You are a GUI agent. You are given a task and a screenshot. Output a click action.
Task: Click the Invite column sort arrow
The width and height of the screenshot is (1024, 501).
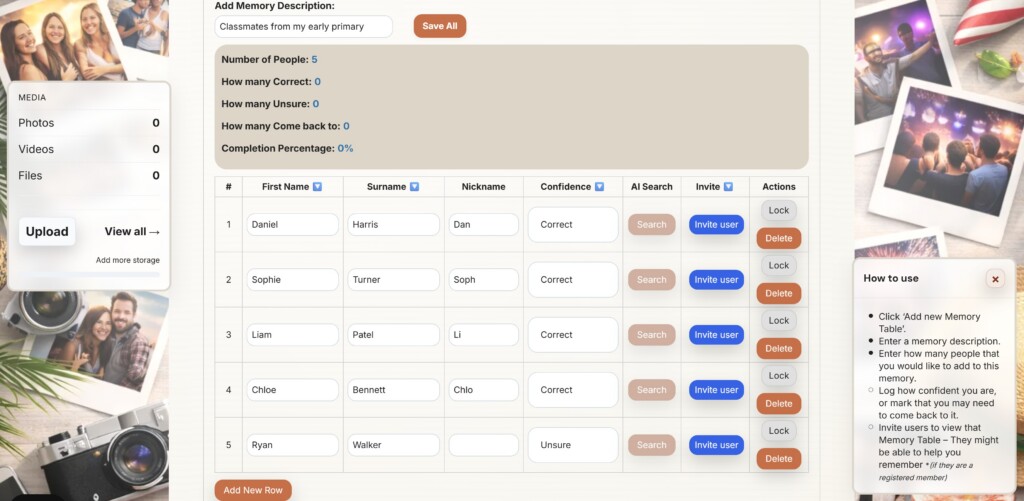(728, 187)
